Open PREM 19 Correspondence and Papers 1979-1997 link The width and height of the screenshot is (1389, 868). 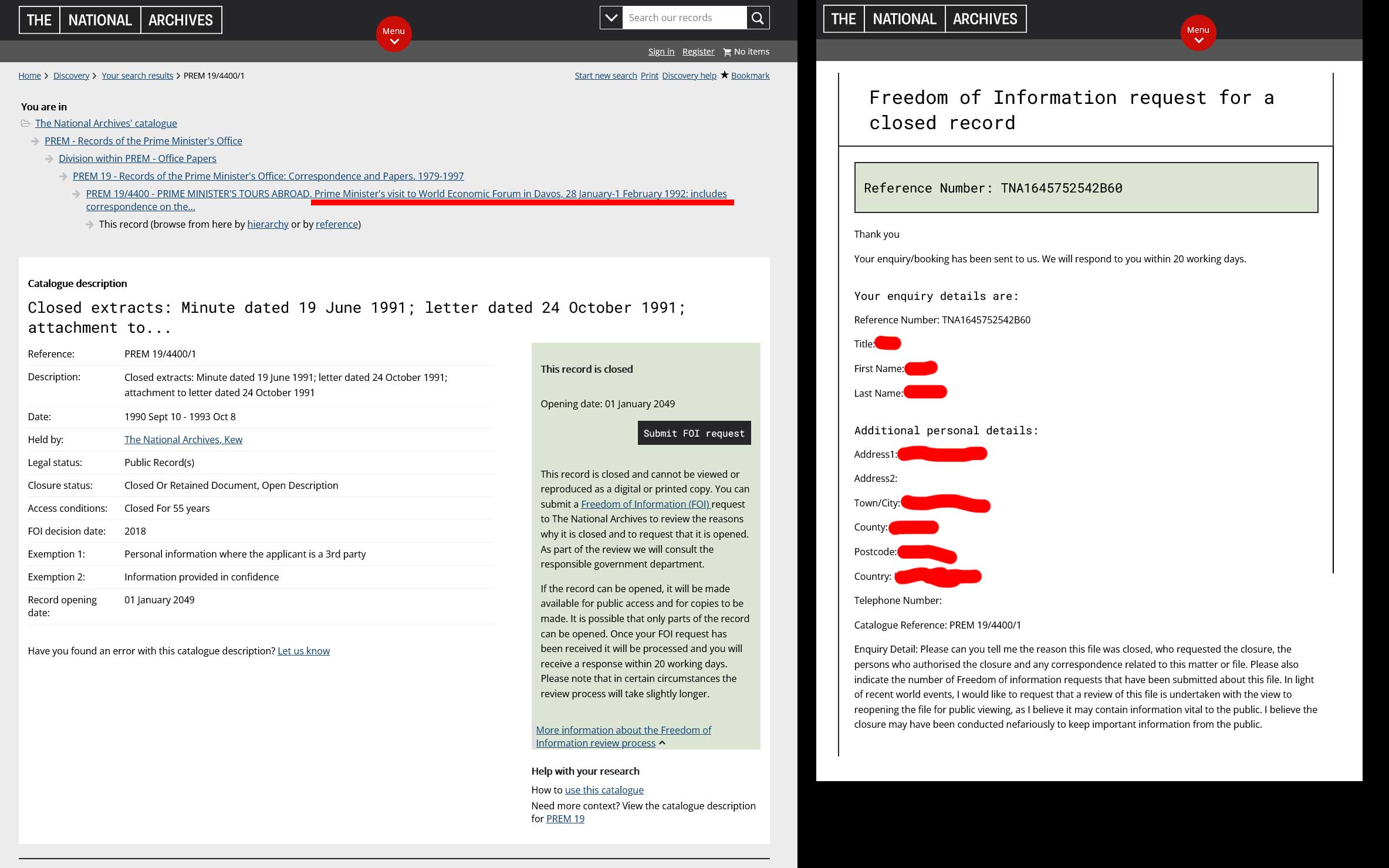(268, 176)
